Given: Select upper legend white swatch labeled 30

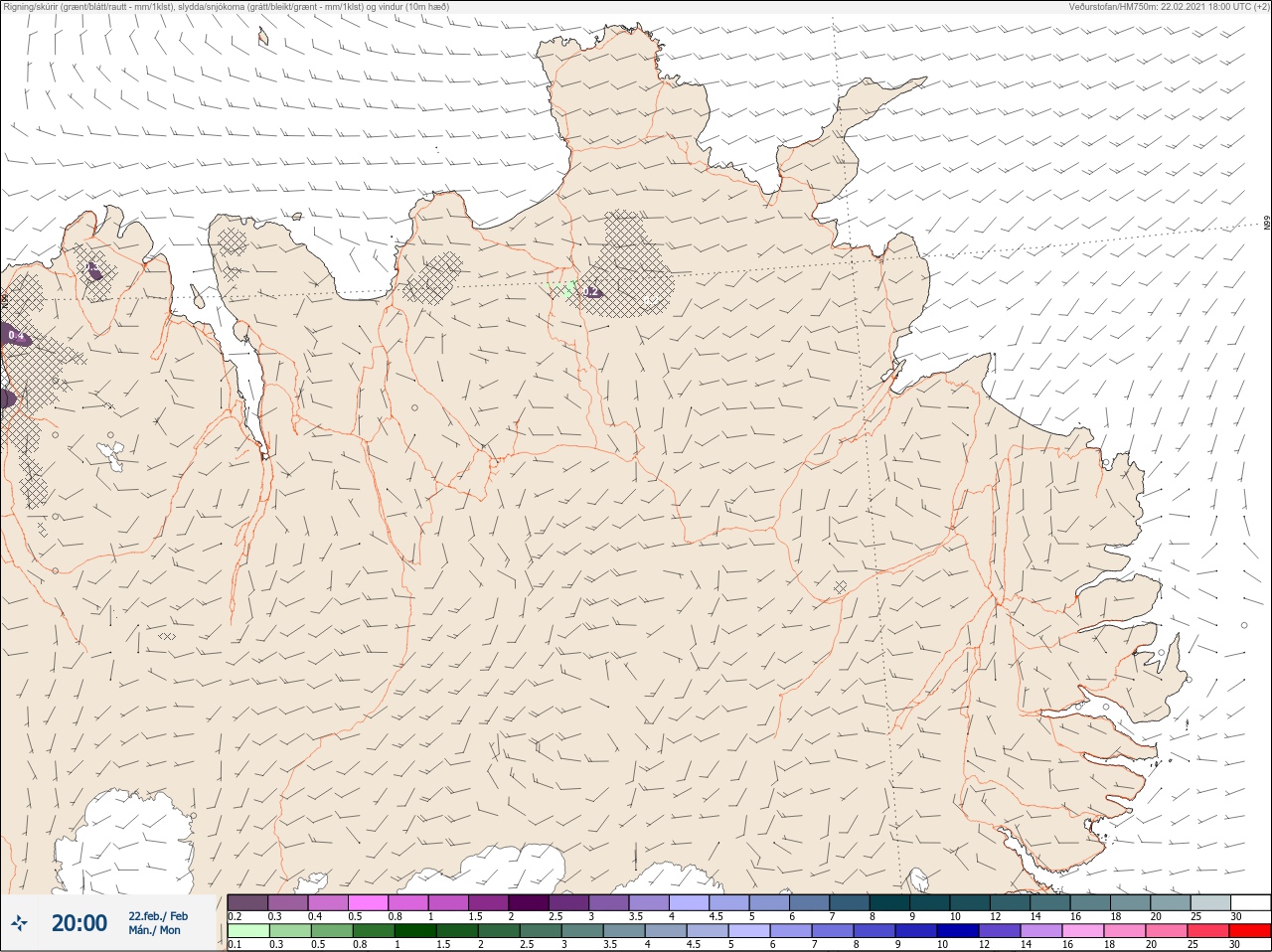Looking at the screenshot, I should pos(1250,902).
